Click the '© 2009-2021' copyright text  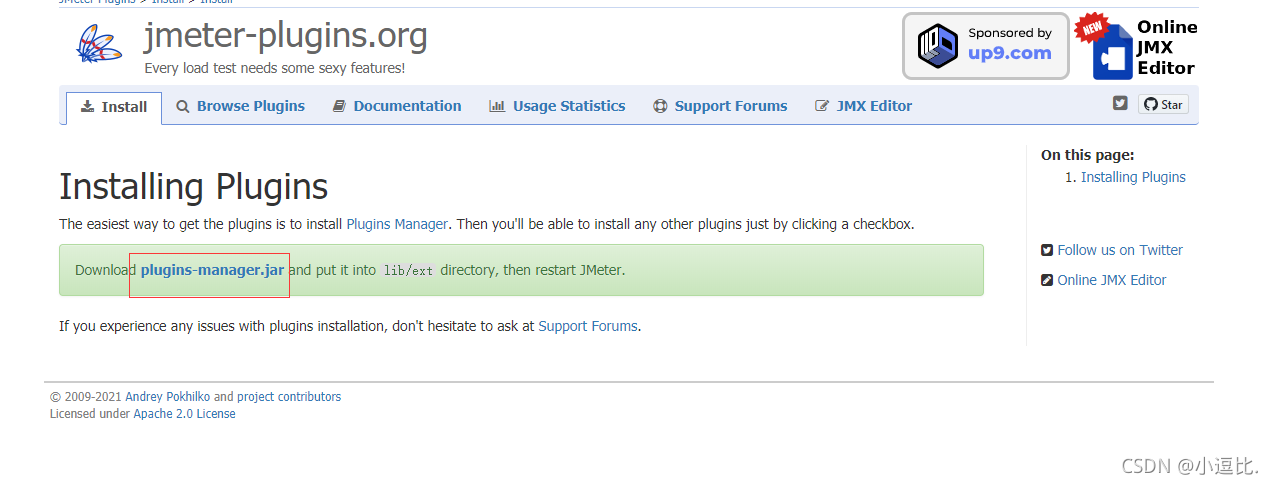(x=86, y=397)
